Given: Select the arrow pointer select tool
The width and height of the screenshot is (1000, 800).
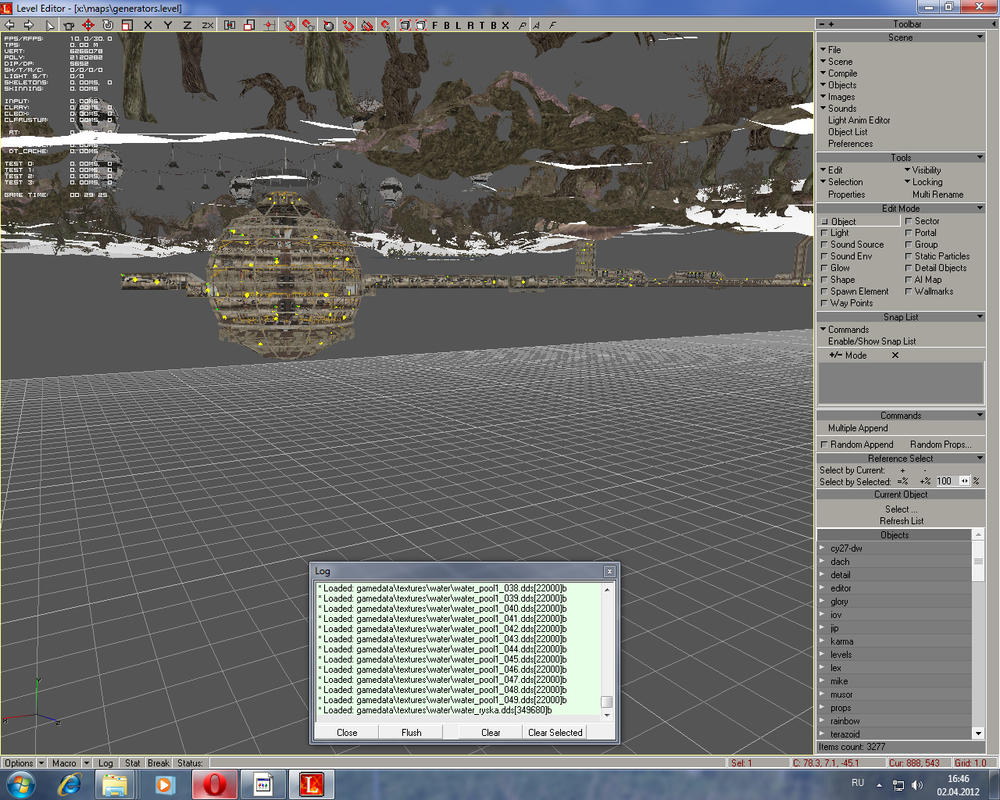Looking at the screenshot, I should click(x=52, y=25).
